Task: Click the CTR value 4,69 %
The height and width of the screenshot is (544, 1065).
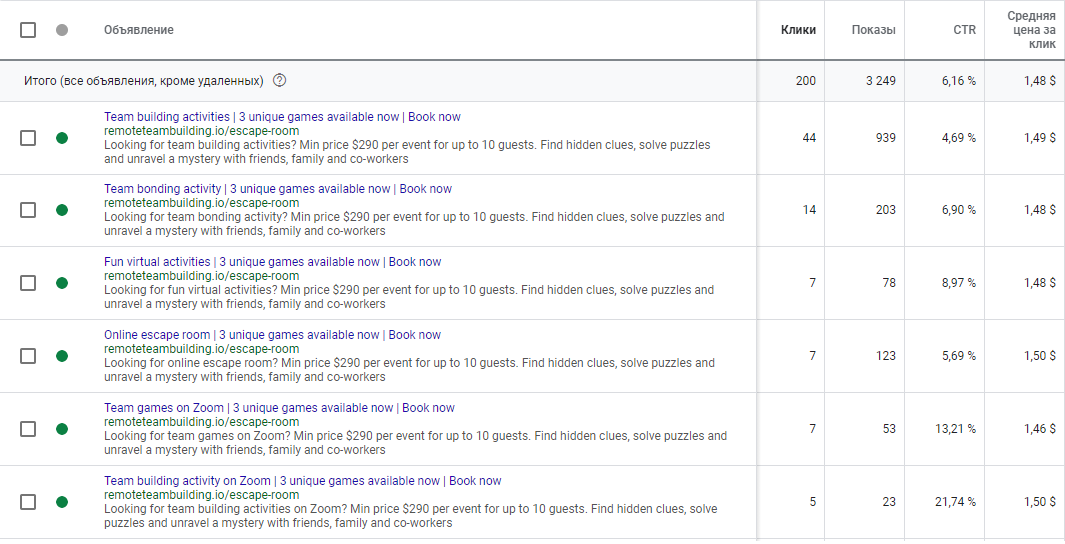Action: (958, 138)
